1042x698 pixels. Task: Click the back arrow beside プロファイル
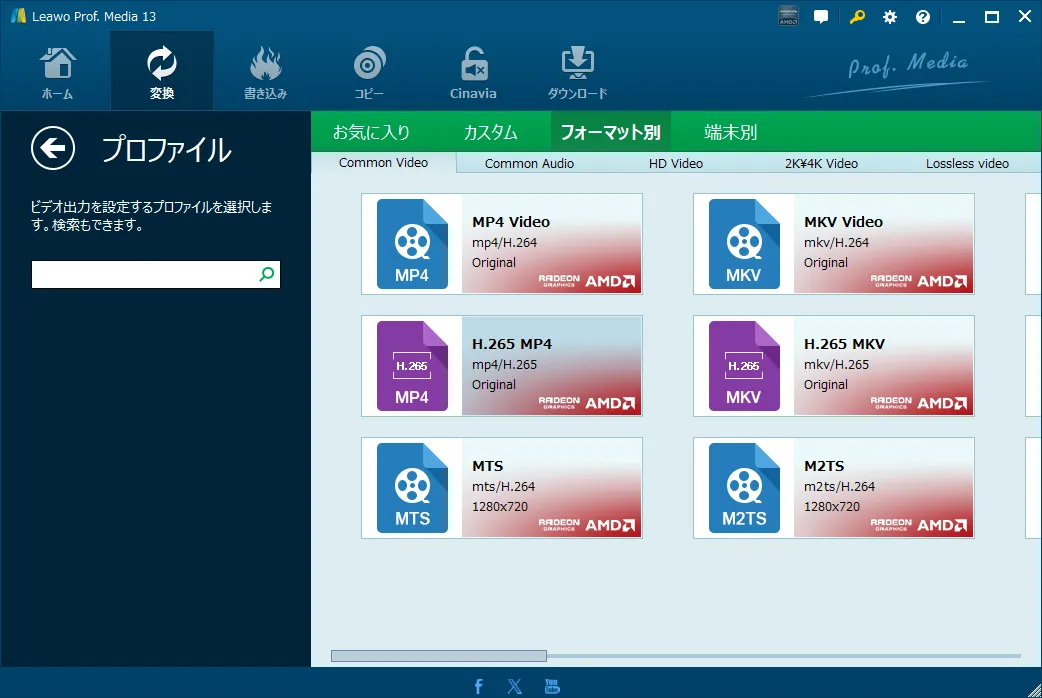click(x=53, y=148)
